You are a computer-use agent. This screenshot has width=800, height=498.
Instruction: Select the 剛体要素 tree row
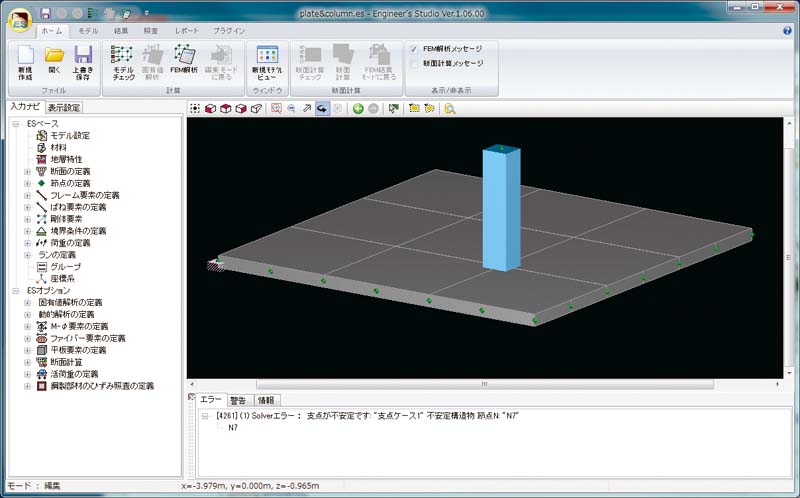click(66, 219)
